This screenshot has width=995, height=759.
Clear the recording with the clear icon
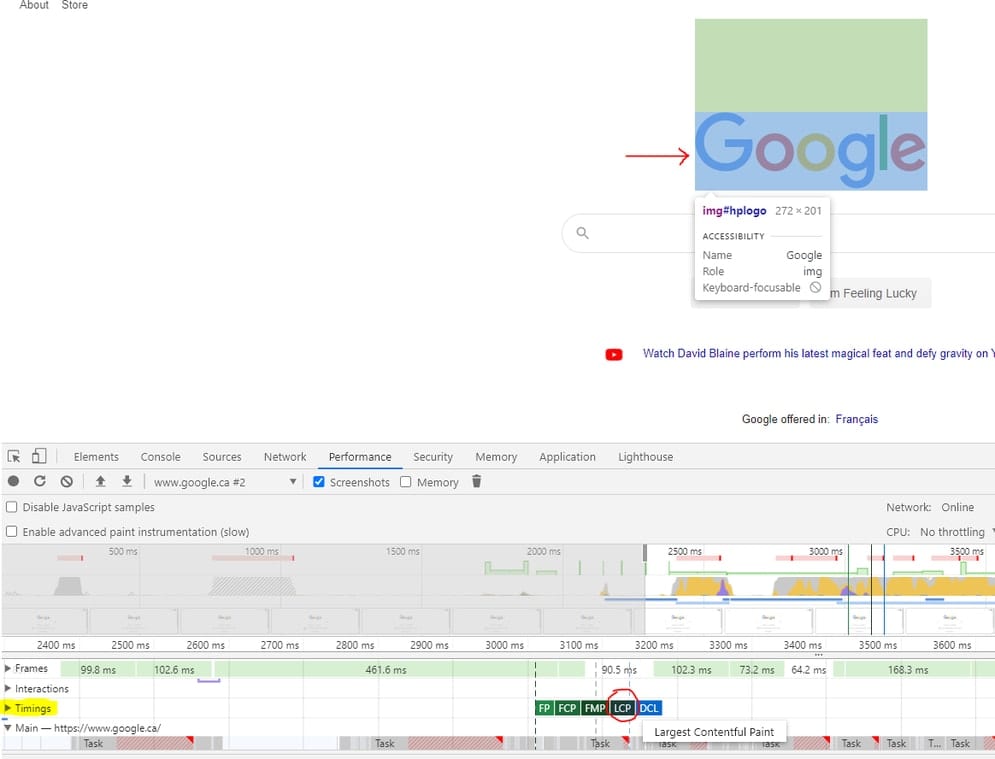pyautogui.click(x=67, y=482)
